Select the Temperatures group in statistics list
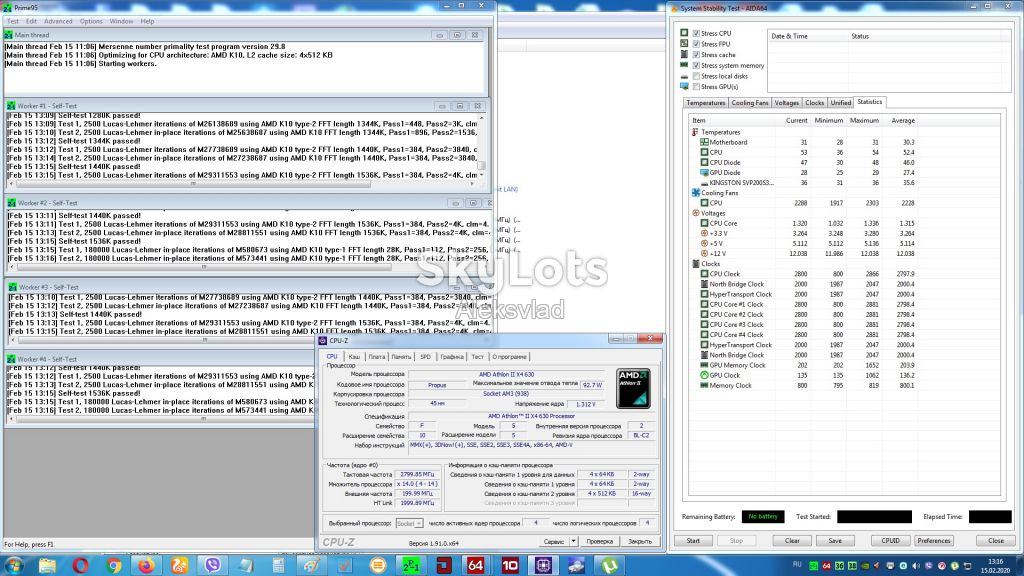 [x=720, y=132]
